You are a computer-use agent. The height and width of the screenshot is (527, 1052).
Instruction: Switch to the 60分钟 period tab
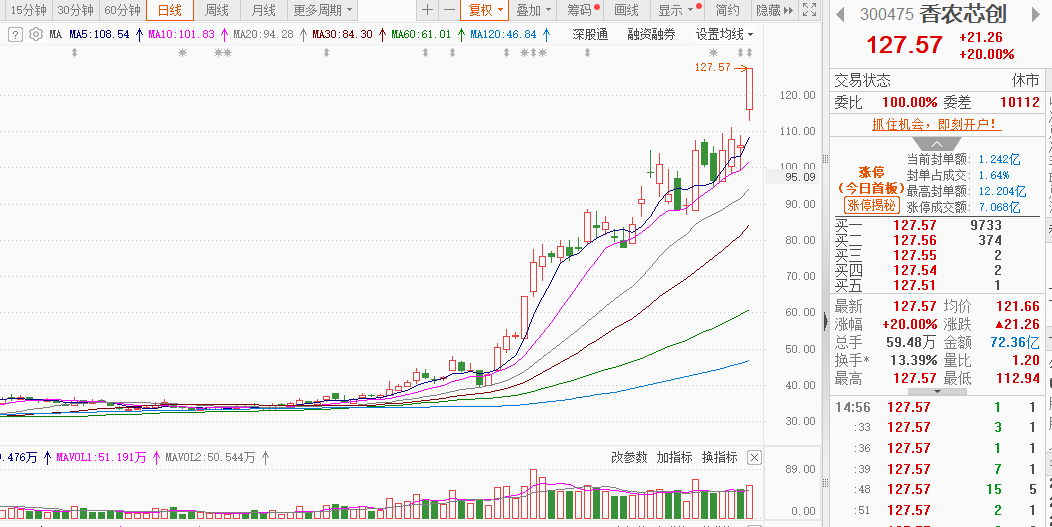tap(123, 10)
